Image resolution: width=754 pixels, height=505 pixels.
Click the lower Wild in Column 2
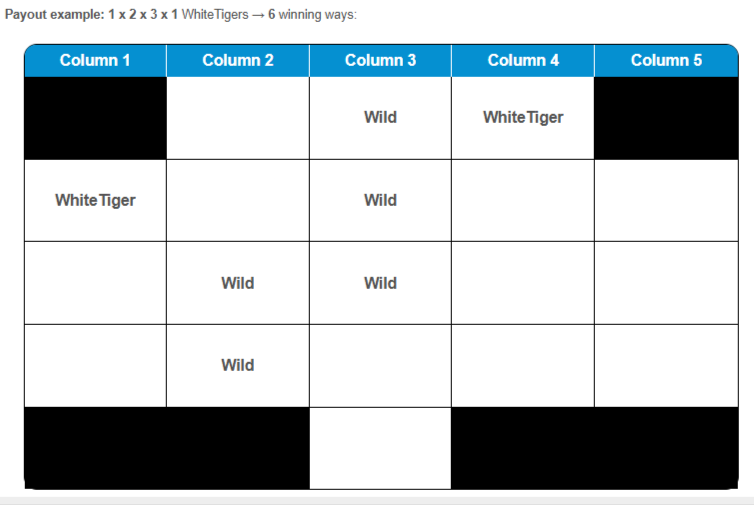[x=238, y=365]
